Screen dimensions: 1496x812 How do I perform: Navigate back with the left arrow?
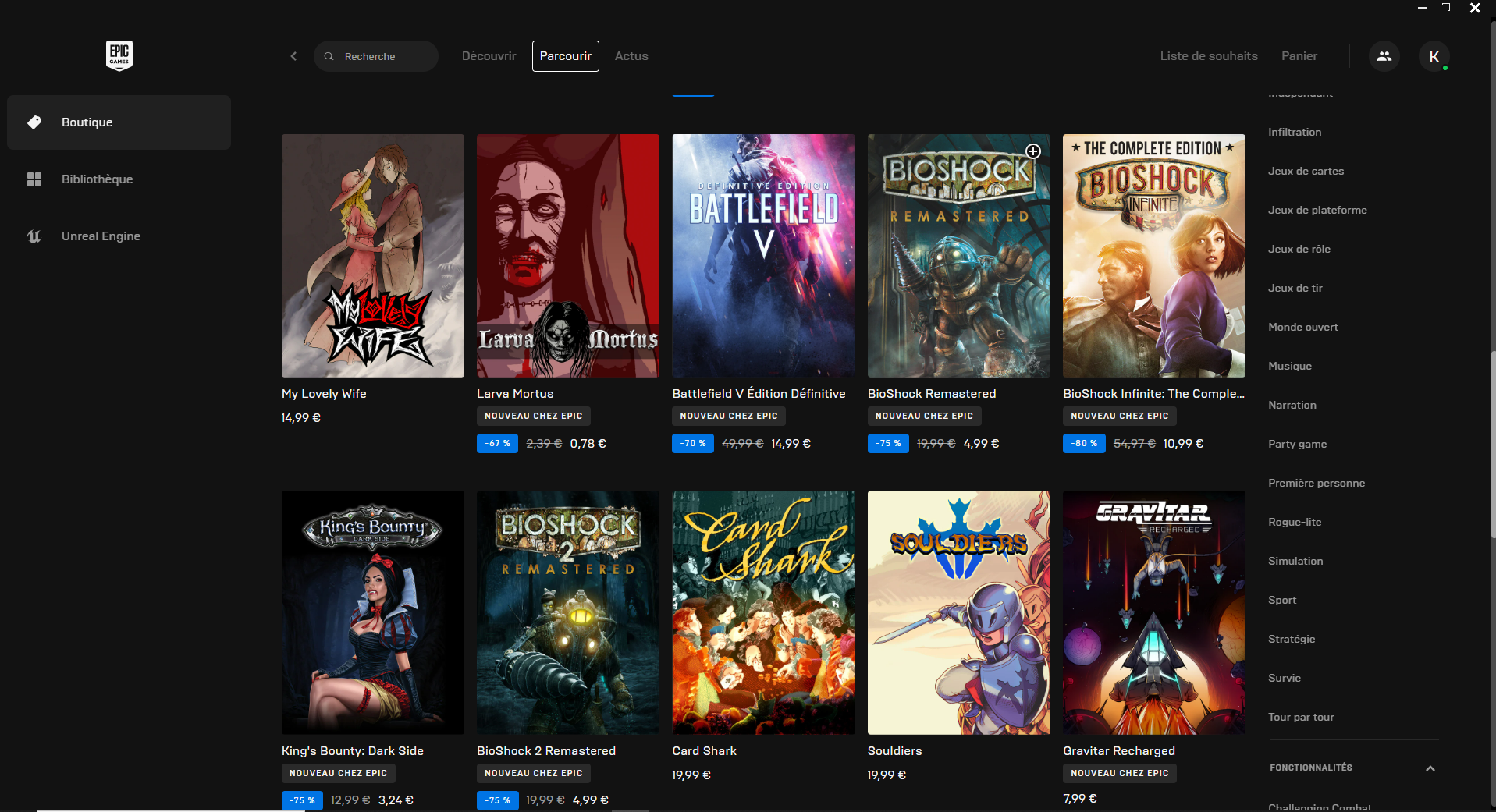coord(293,55)
